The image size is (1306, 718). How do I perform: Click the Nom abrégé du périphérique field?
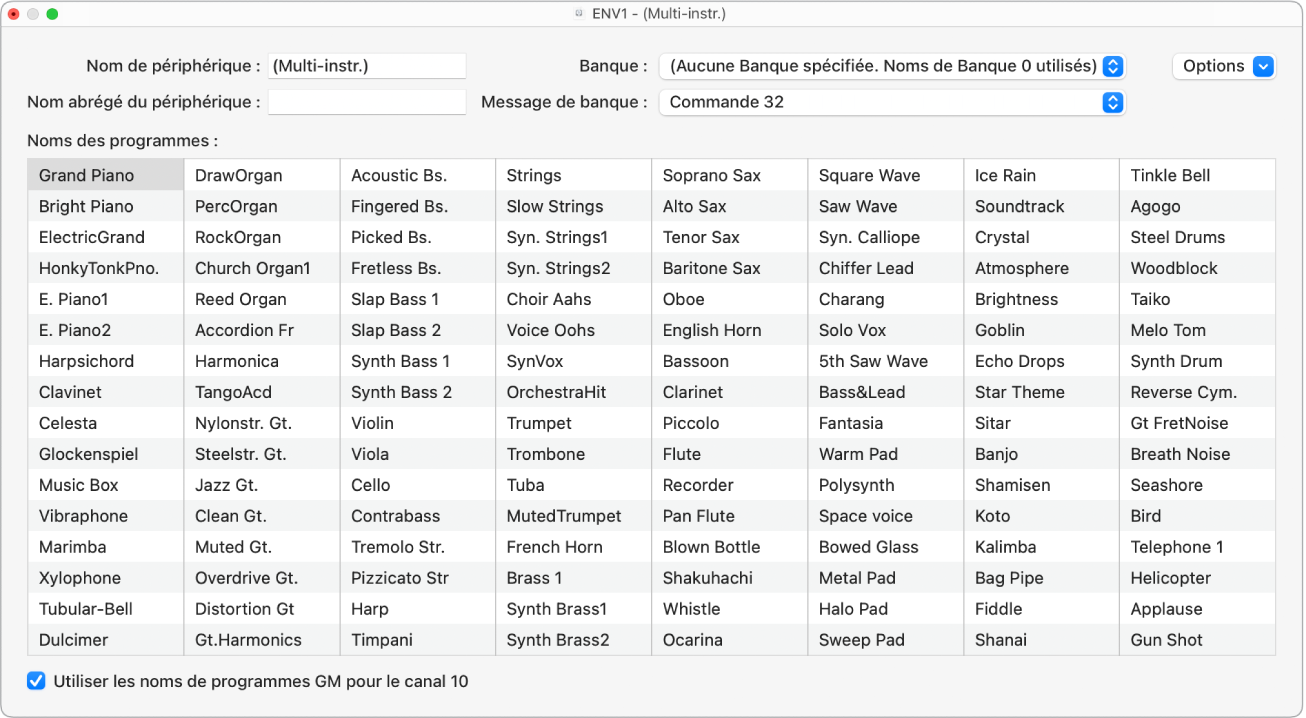(367, 102)
